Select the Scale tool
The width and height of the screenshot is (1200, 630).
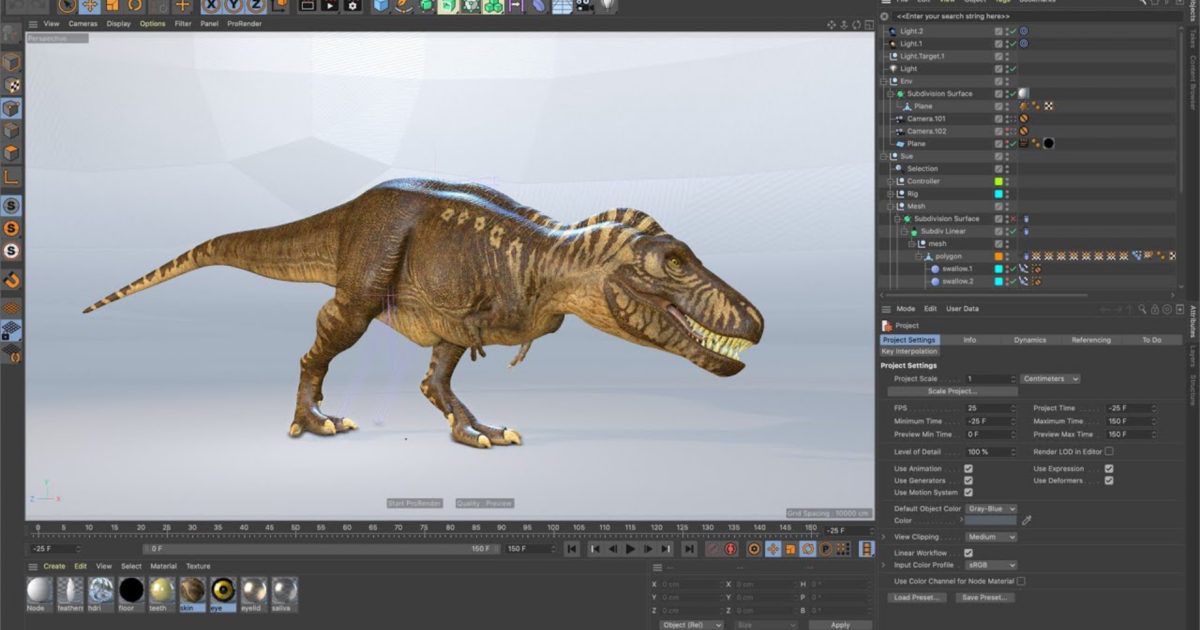[x=112, y=7]
